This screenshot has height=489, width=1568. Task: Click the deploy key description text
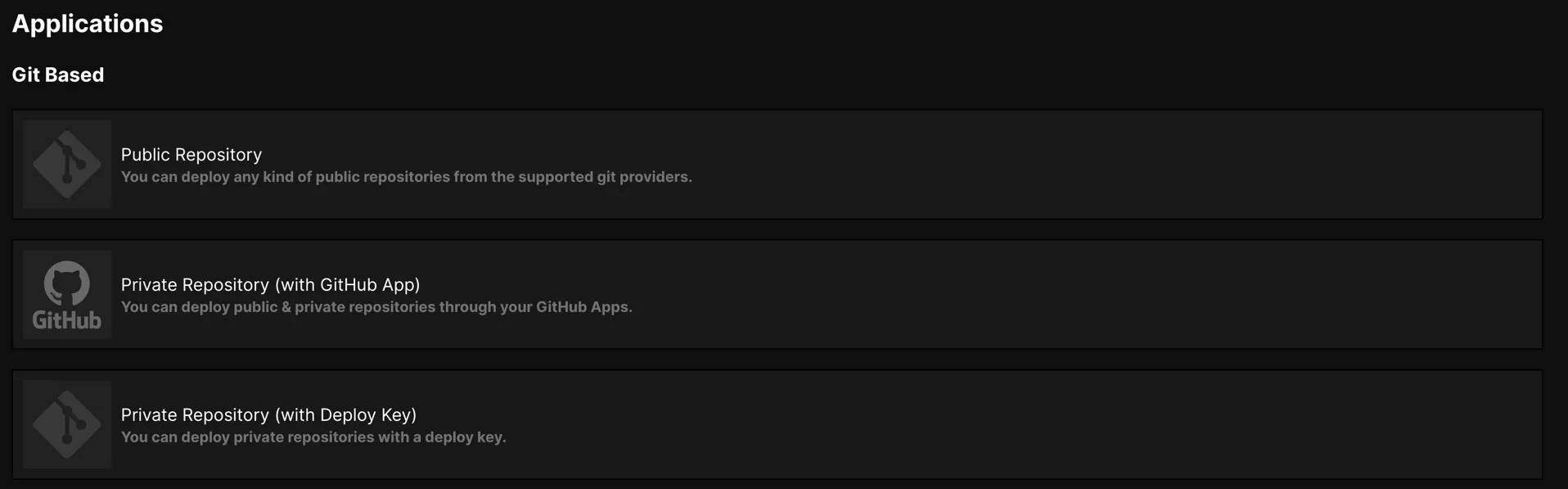tap(313, 437)
